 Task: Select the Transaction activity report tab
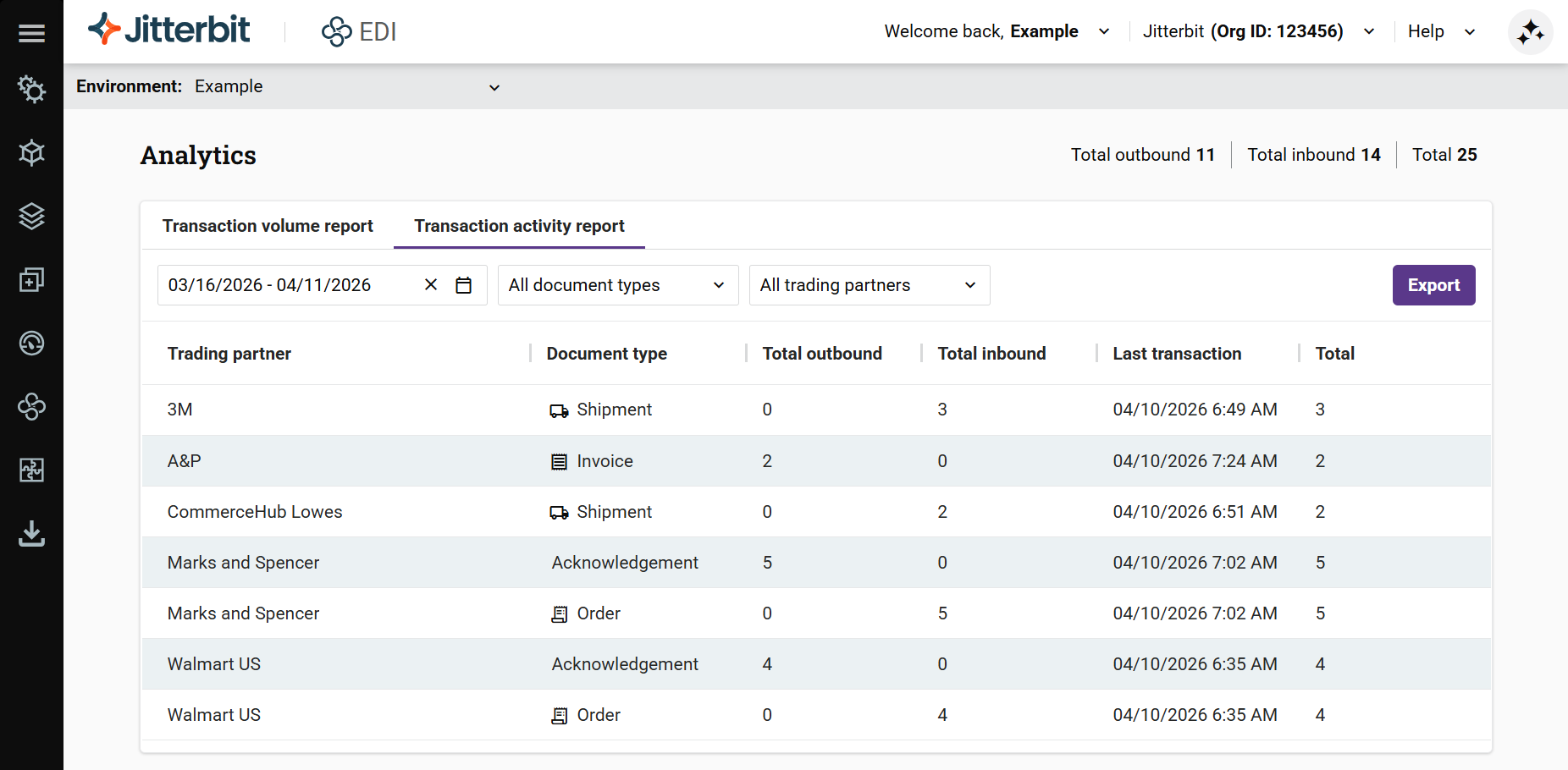pyautogui.click(x=519, y=226)
